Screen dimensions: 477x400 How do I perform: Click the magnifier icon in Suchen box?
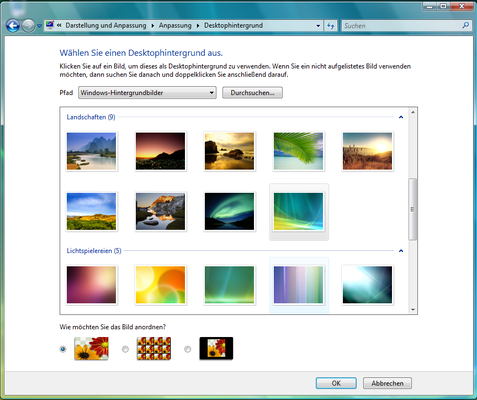pos(465,25)
